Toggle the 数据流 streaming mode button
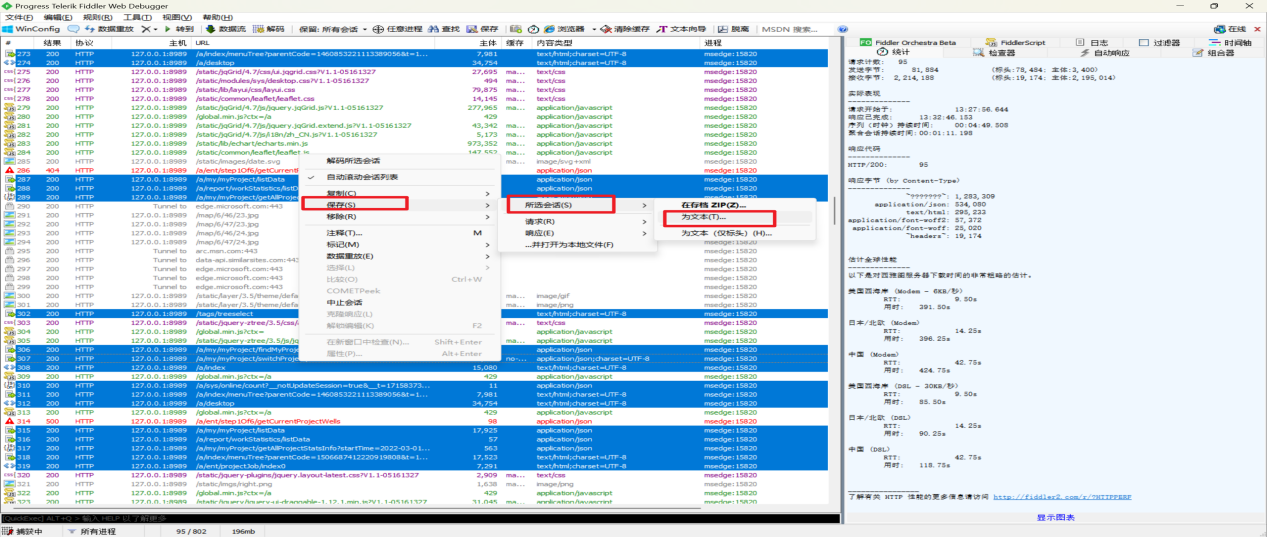The height and width of the screenshot is (537, 1267). [x=226, y=29]
